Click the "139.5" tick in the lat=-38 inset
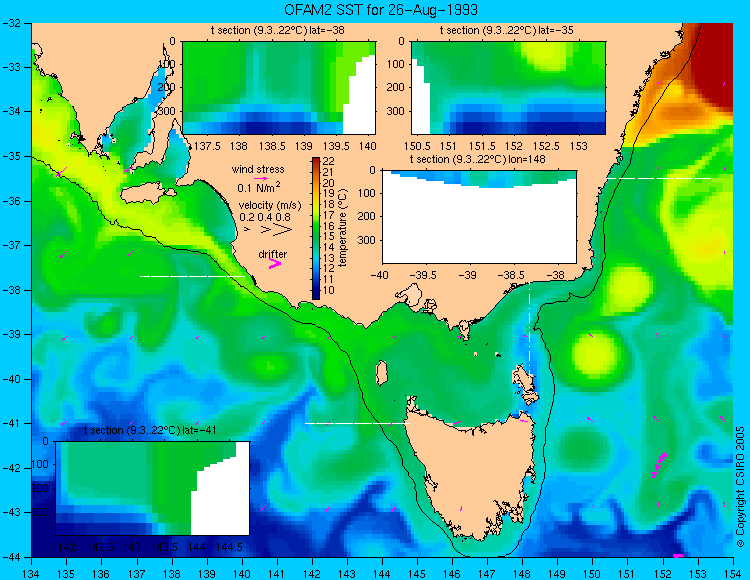This screenshot has height=580, width=750. pos(335,146)
